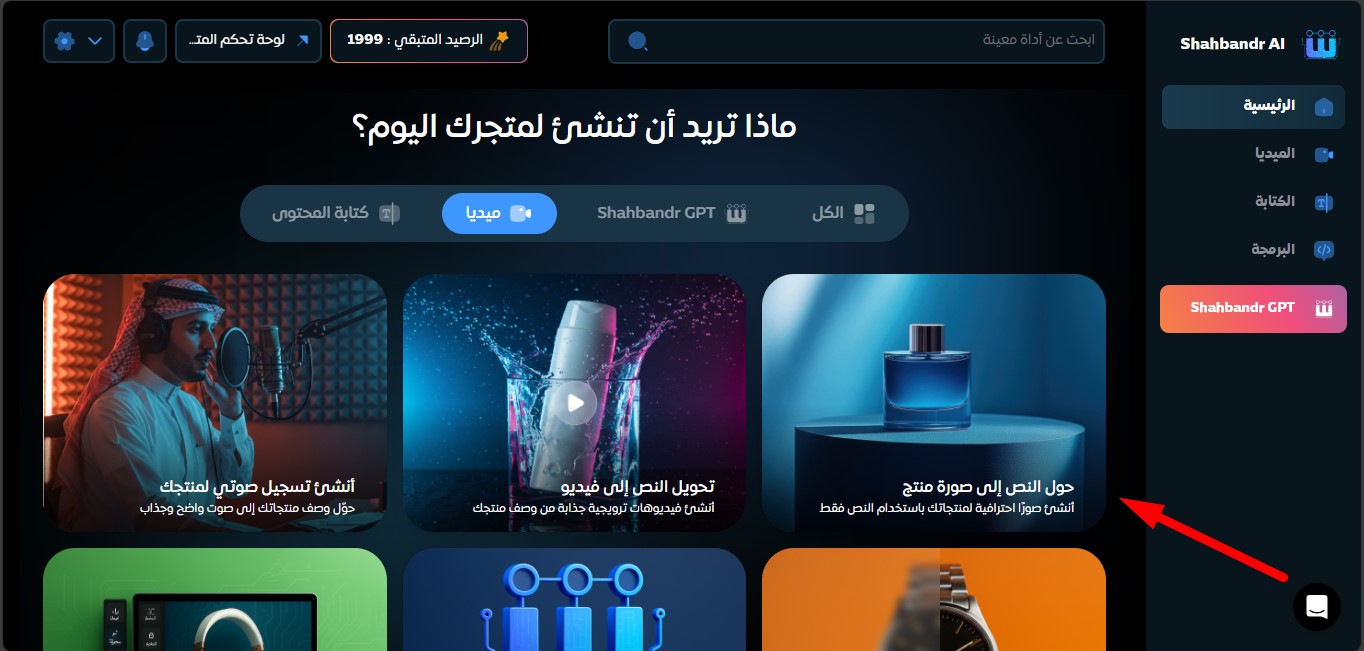Switch to the Shahbandr GPT filter tab
The image size is (1364, 651).
click(672, 213)
